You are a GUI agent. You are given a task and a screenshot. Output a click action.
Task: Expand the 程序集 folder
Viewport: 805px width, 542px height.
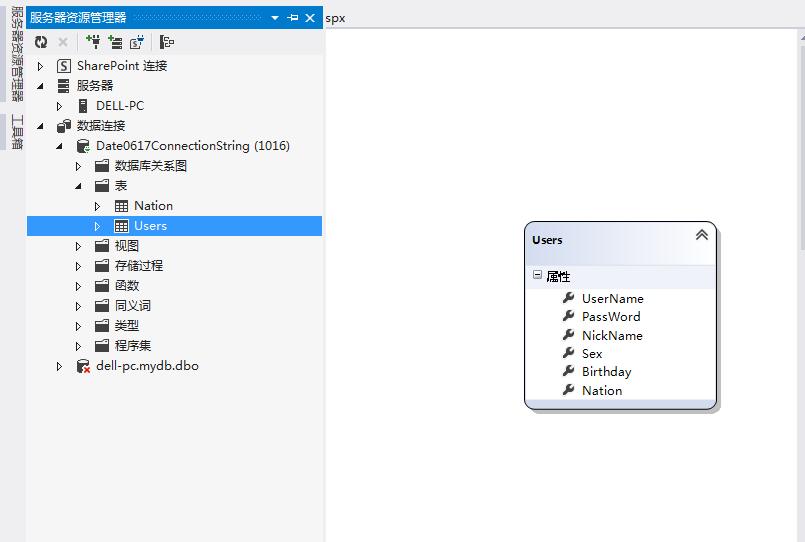point(79,346)
